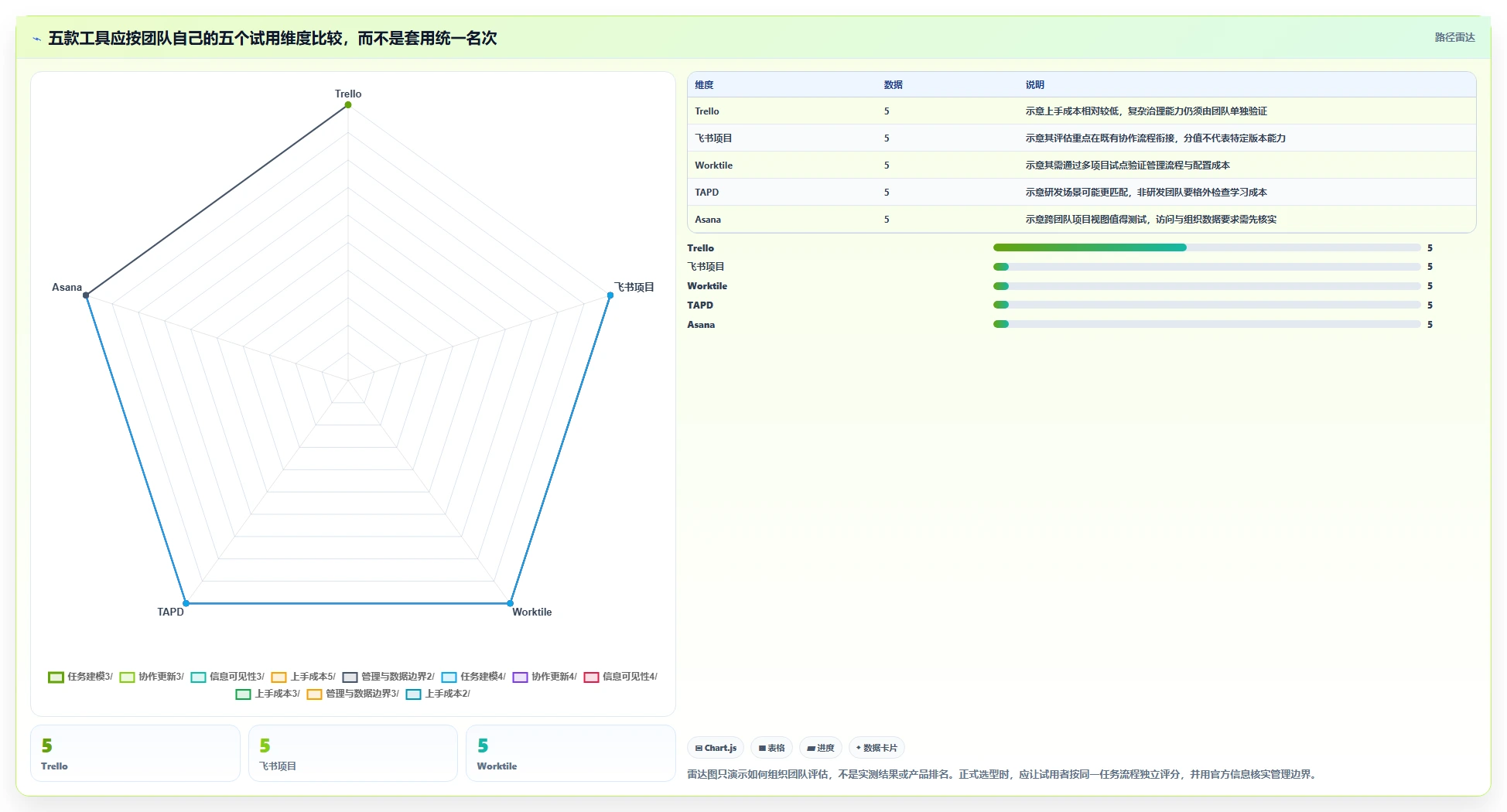Click the Trello progress bar
Image resolution: width=1507 pixels, height=812 pixels.
[1207, 247]
